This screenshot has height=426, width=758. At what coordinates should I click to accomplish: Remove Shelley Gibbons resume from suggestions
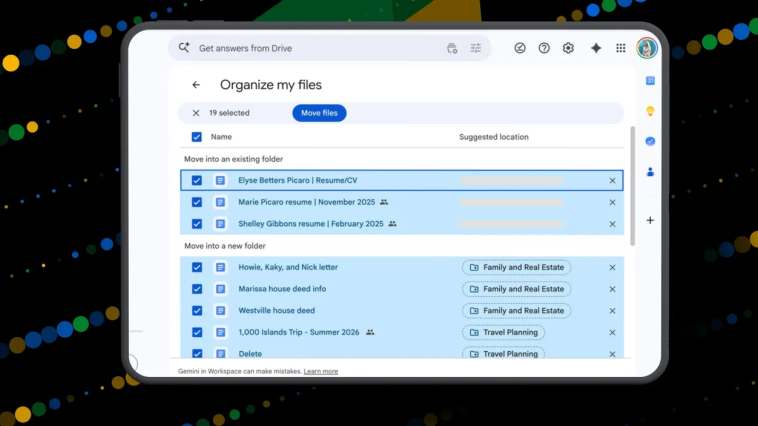(x=612, y=224)
